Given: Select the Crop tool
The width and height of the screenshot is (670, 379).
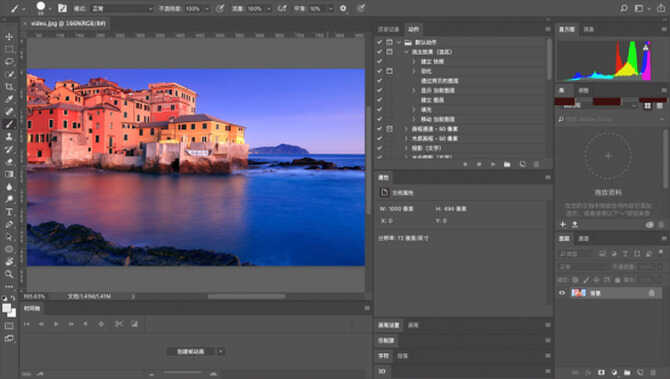Looking at the screenshot, I should 9,87.
